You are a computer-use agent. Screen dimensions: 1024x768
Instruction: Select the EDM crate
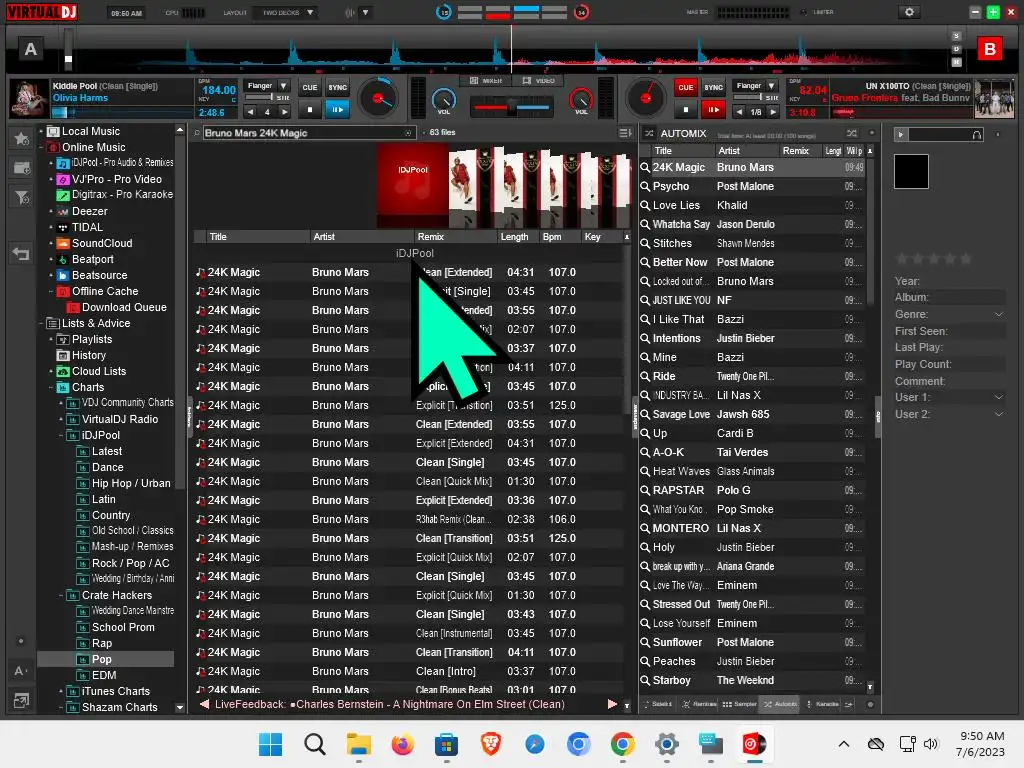(x=104, y=675)
